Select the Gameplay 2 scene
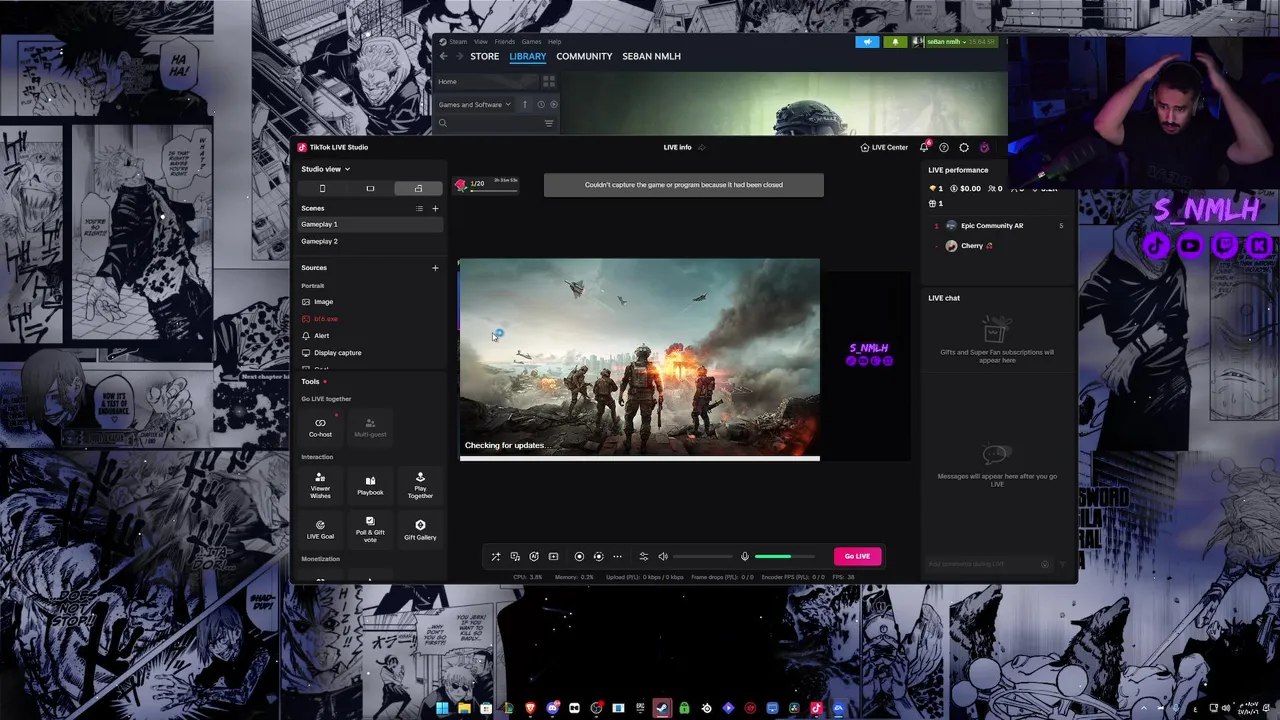The height and width of the screenshot is (720, 1280). 370,241
